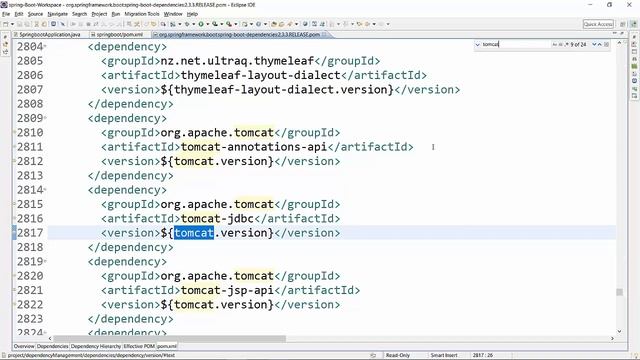This screenshot has height=360, width=640.
Task: Toggle whole word find option
Action: click(x=561, y=44)
